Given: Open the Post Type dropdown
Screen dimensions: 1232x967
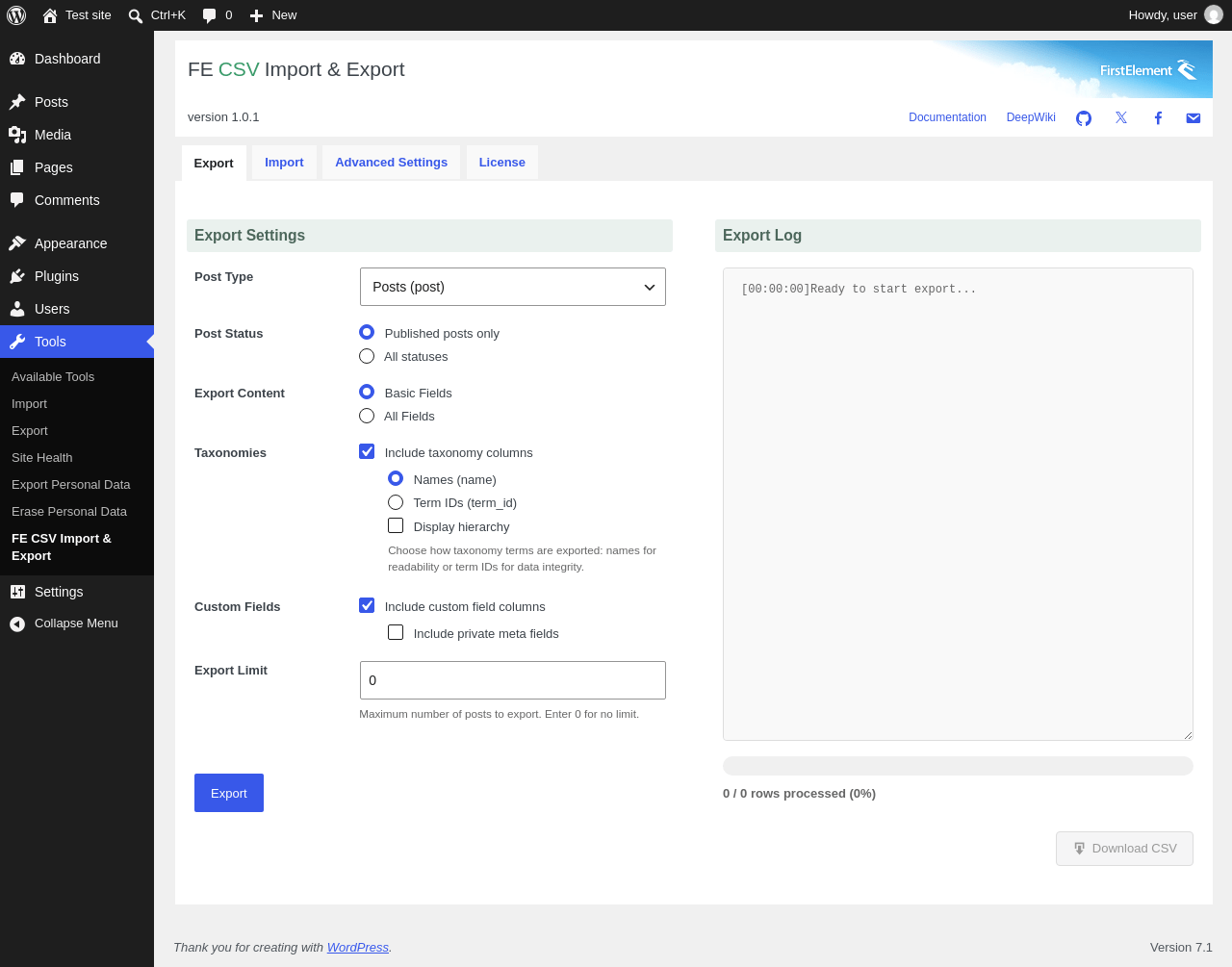Looking at the screenshot, I should 513,287.
